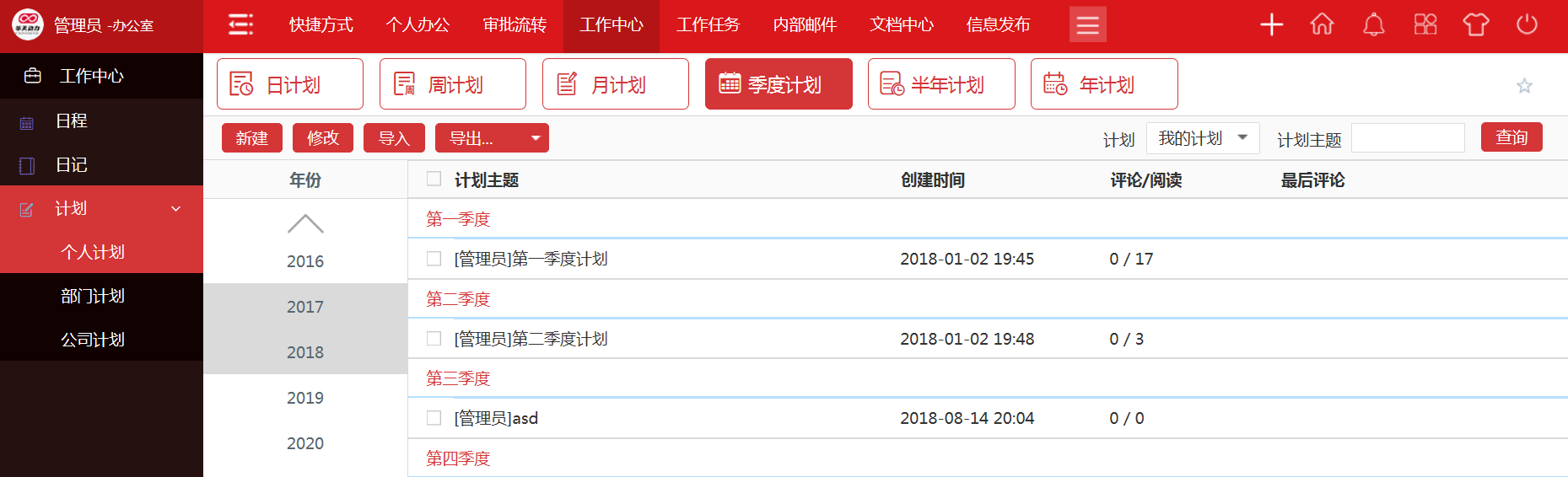Click the notebook icon beside 日记
The image size is (1568, 477).
click(27, 166)
